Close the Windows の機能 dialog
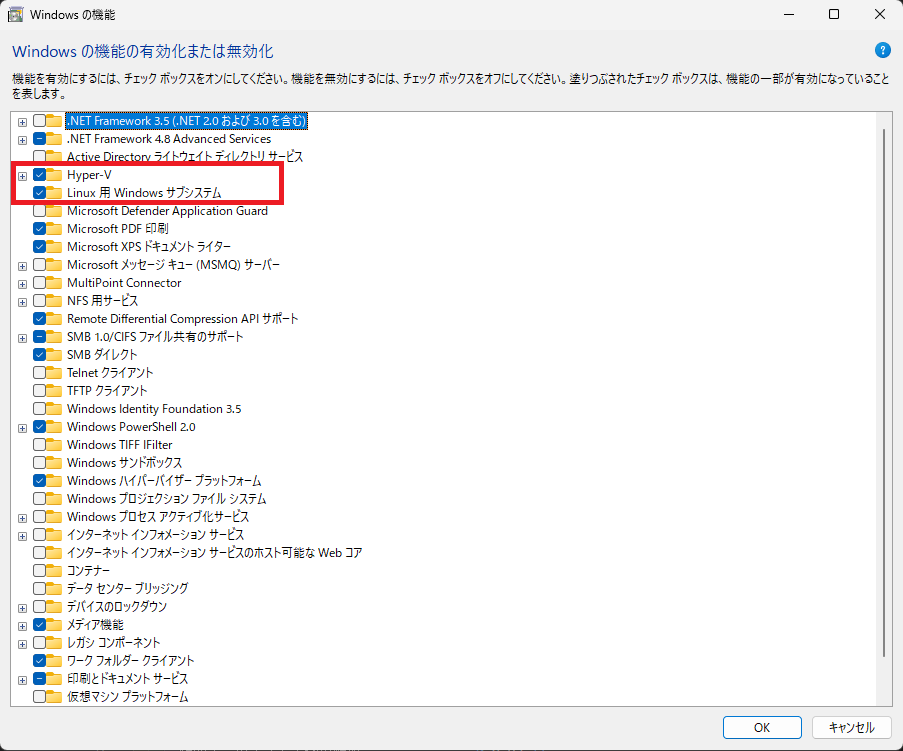This screenshot has height=751, width=903. click(x=879, y=14)
